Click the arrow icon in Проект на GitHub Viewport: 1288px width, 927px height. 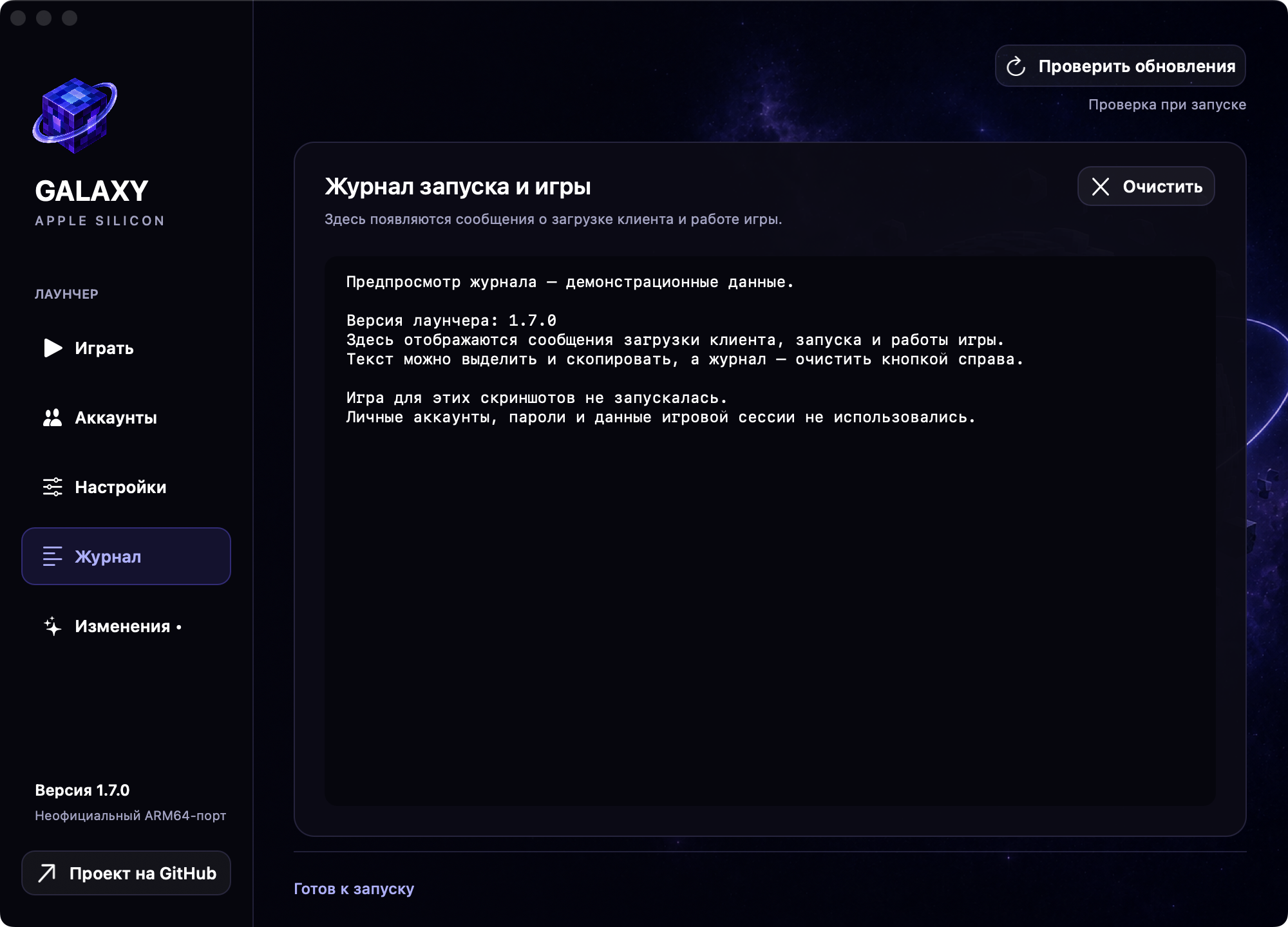coord(47,873)
